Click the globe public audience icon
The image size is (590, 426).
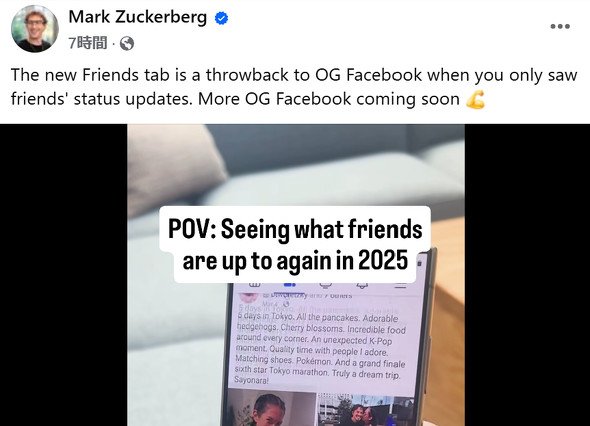(x=127, y=44)
